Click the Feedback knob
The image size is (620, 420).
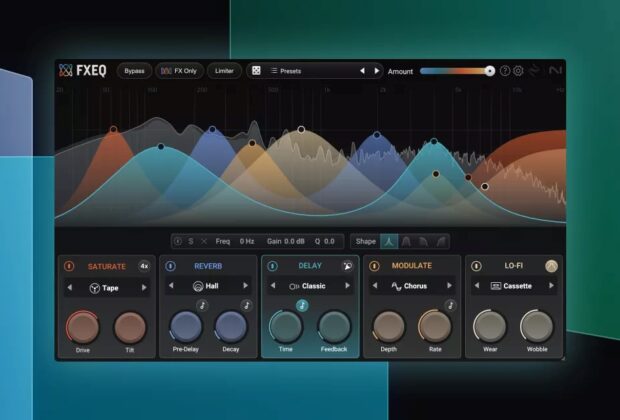coord(334,327)
